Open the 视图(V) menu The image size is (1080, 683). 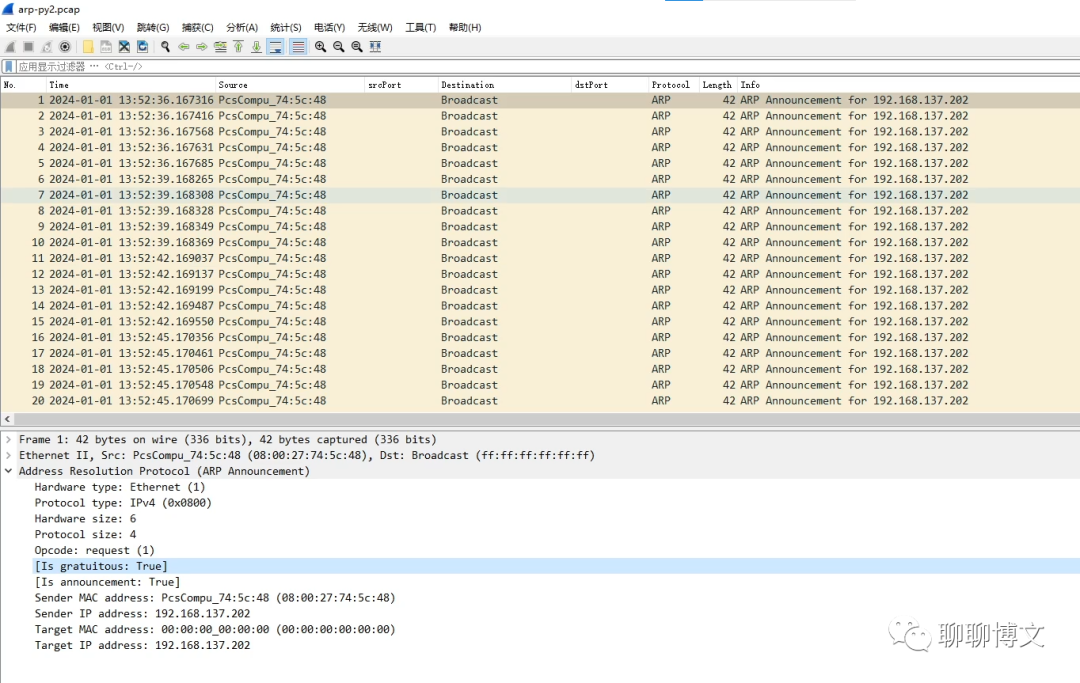coord(108,28)
